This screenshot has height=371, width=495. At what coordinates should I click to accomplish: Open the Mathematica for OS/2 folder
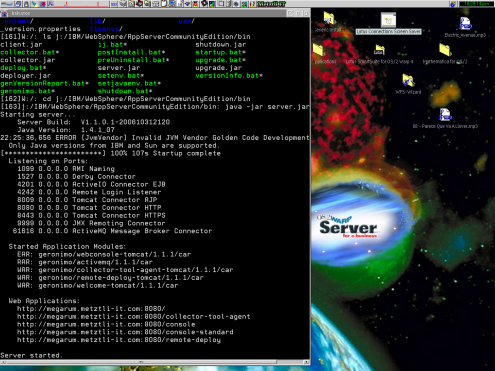click(445, 50)
